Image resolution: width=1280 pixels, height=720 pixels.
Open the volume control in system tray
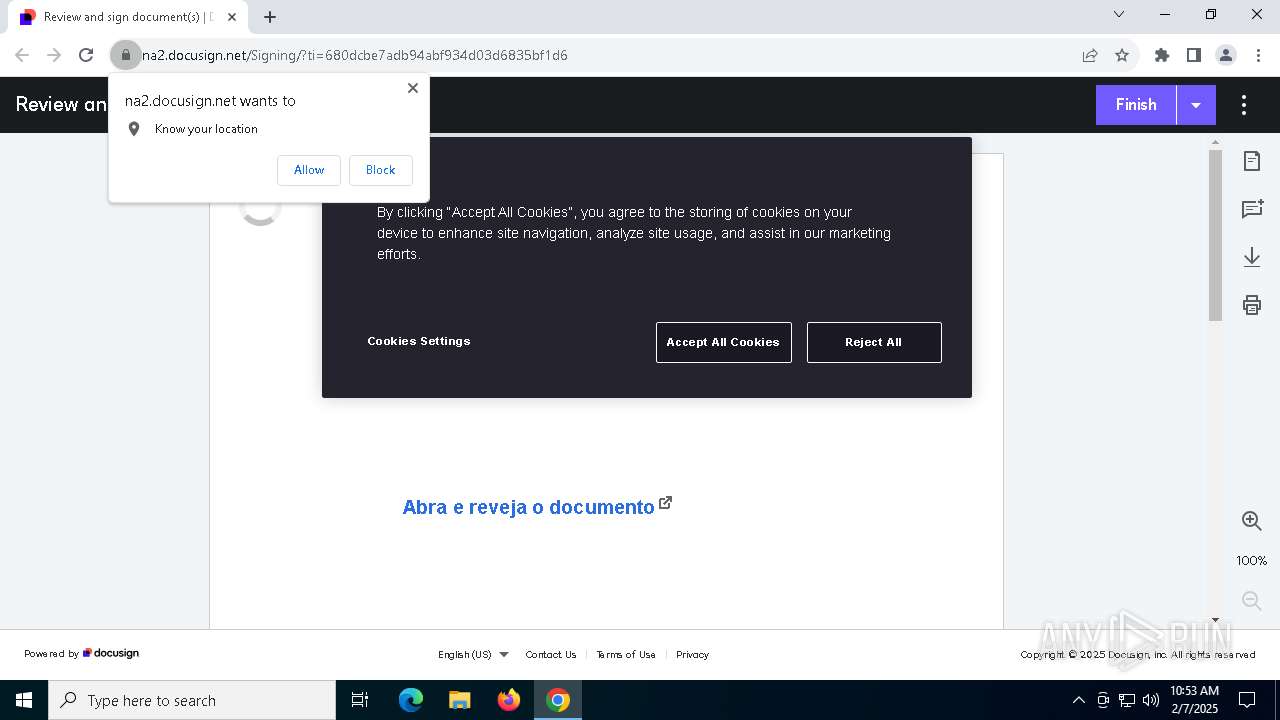pos(1151,700)
